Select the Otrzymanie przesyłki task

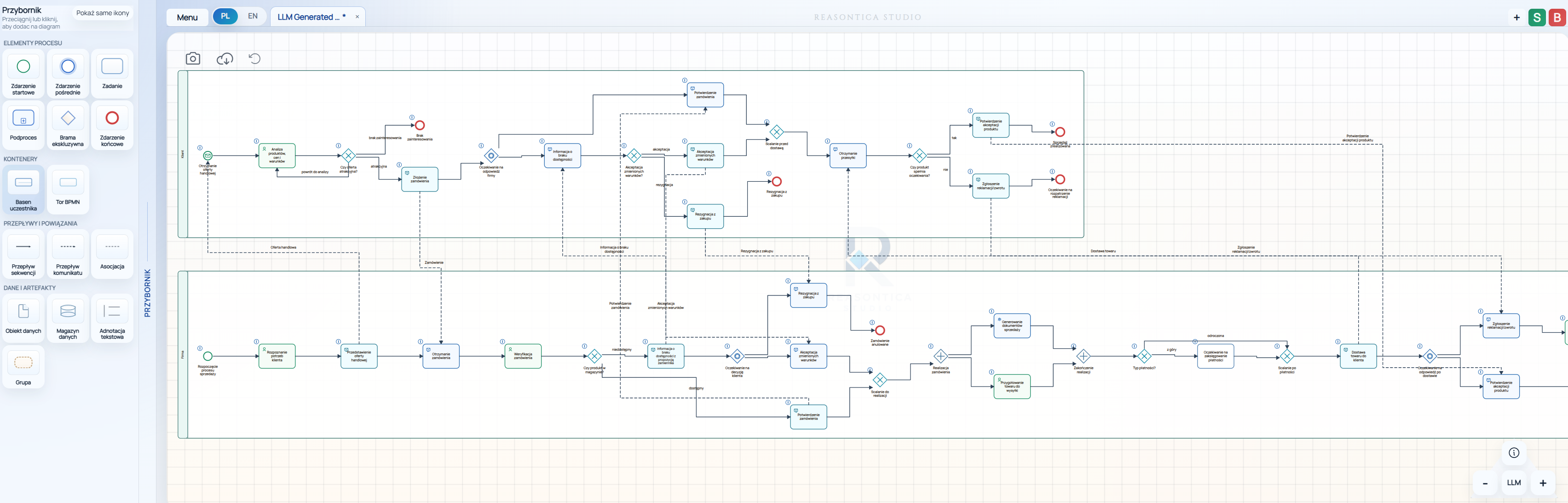click(848, 156)
